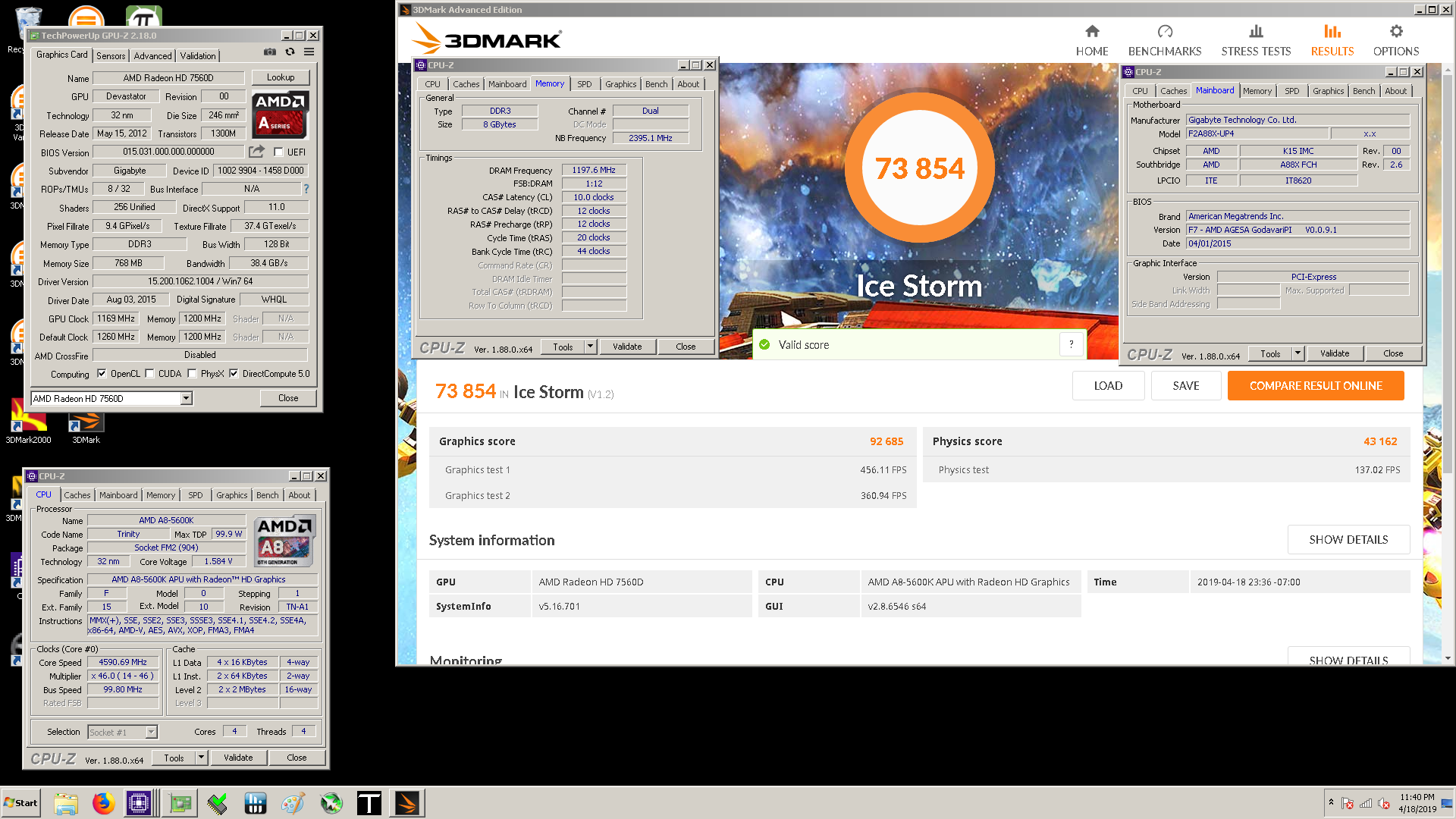Click the taskbar clock 11:40 PM
The width and height of the screenshot is (1456, 819).
tap(1417, 797)
